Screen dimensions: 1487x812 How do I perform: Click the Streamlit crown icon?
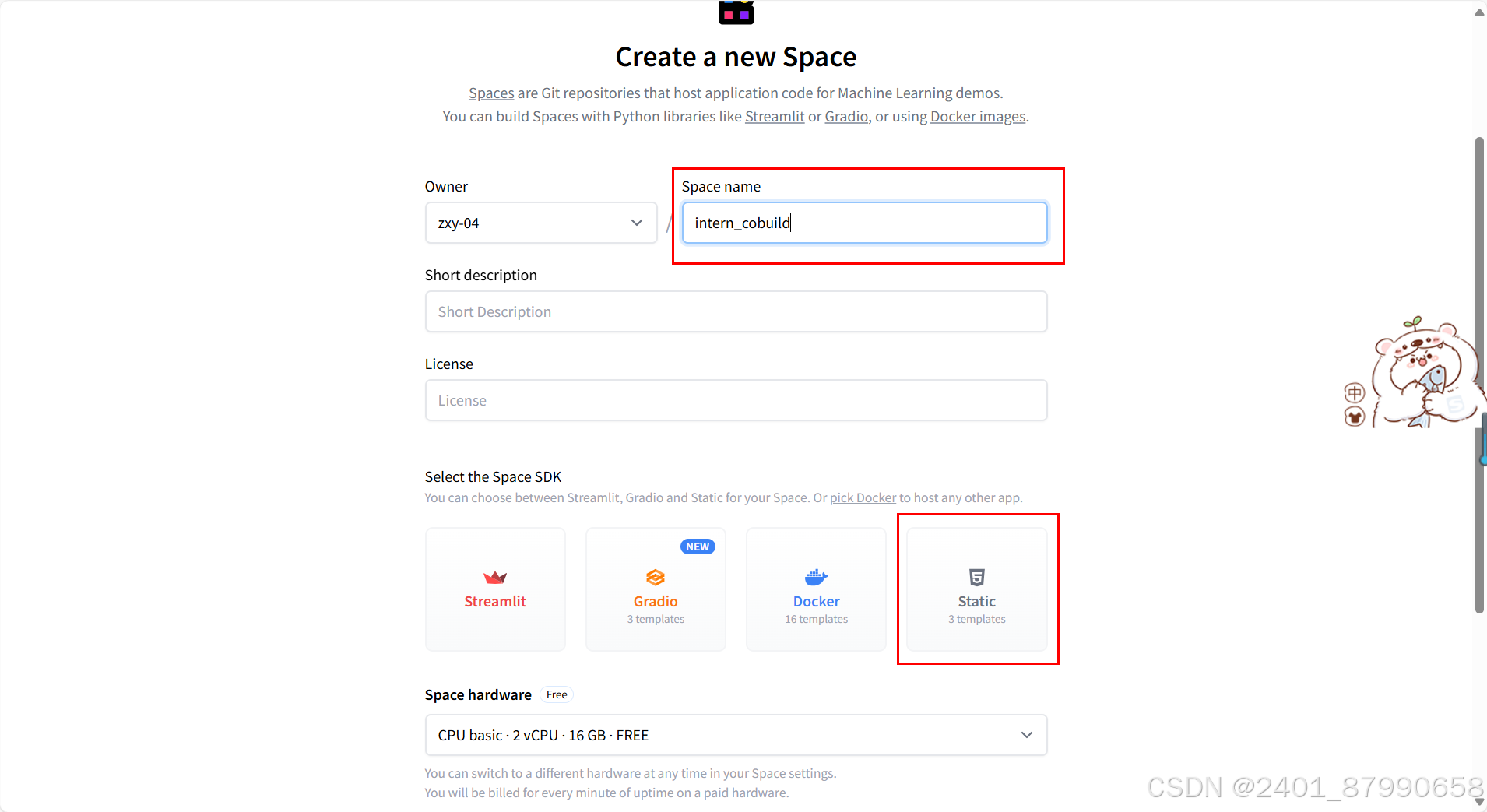pyautogui.click(x=495, y=577)
